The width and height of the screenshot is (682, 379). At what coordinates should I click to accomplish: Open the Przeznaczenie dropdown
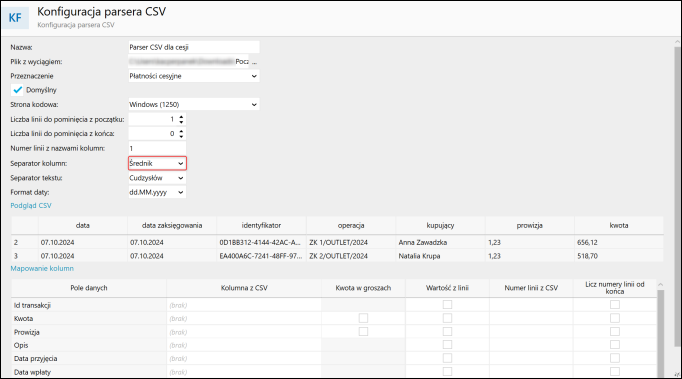pyautogui.click(x=194, y=76)
